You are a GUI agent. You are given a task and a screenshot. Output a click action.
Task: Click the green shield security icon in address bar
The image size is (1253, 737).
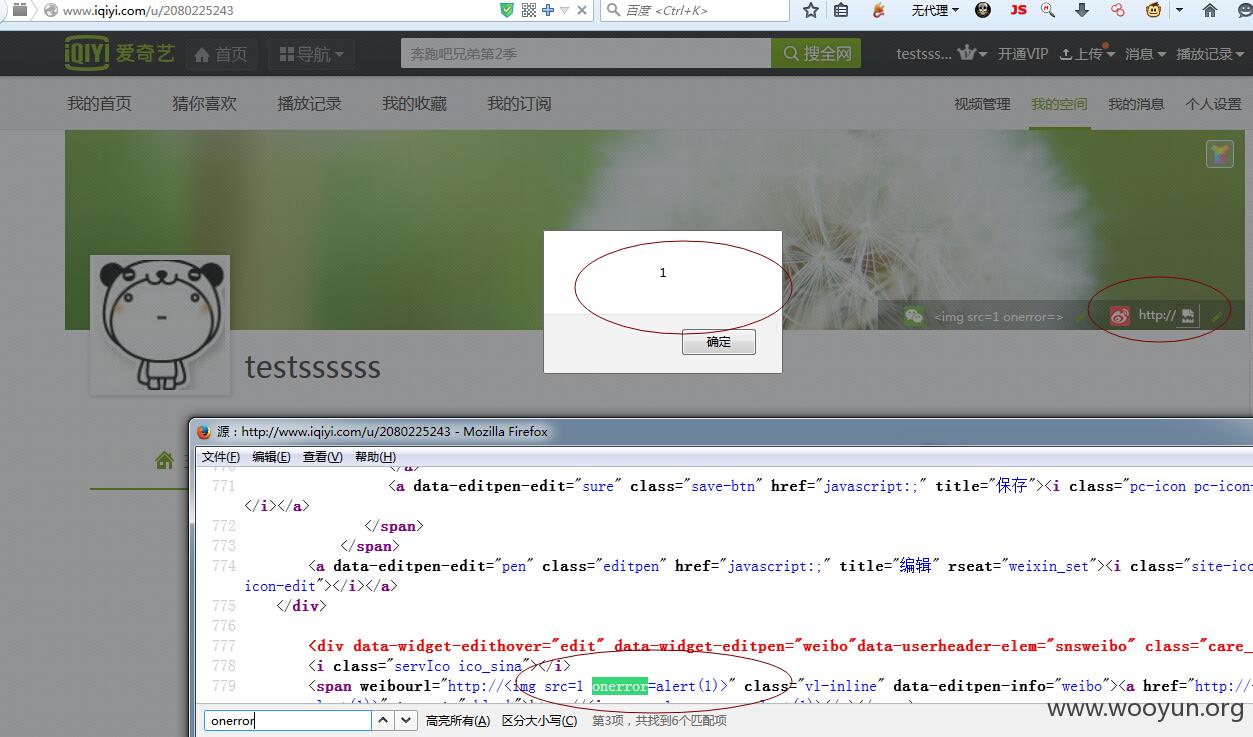point(507,10)
